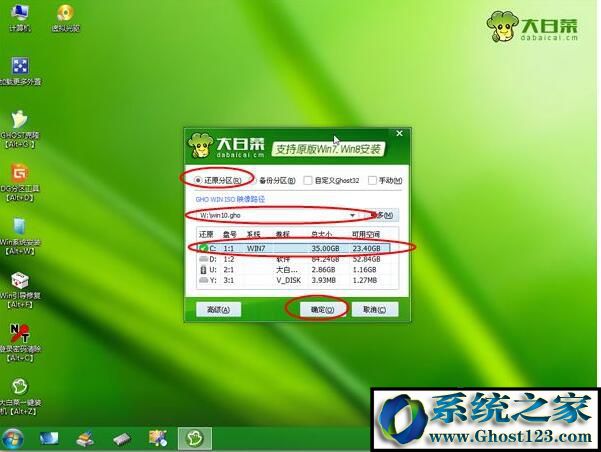The height and width of the screenshot is (452, 601).
Task: Click the U: USB drive icon
Action: [203, 270]
